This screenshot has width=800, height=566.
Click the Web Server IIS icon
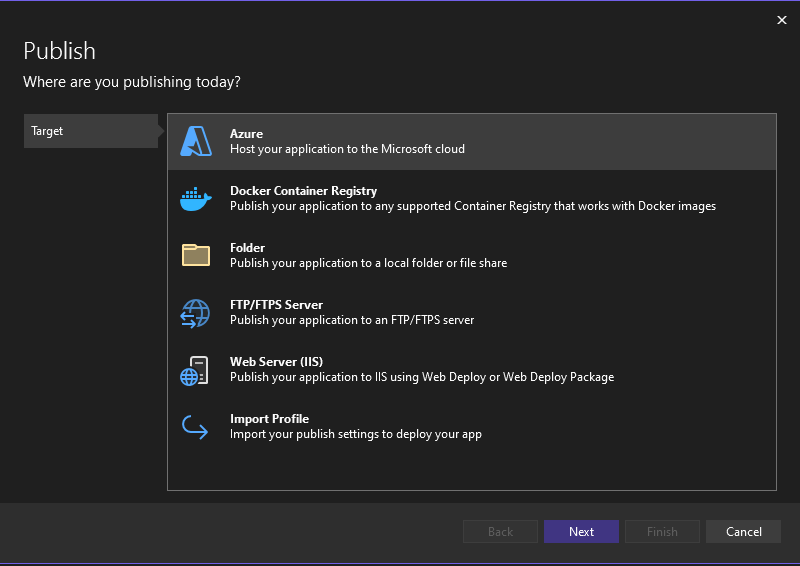pyautogui.click(x=194, y=371)
